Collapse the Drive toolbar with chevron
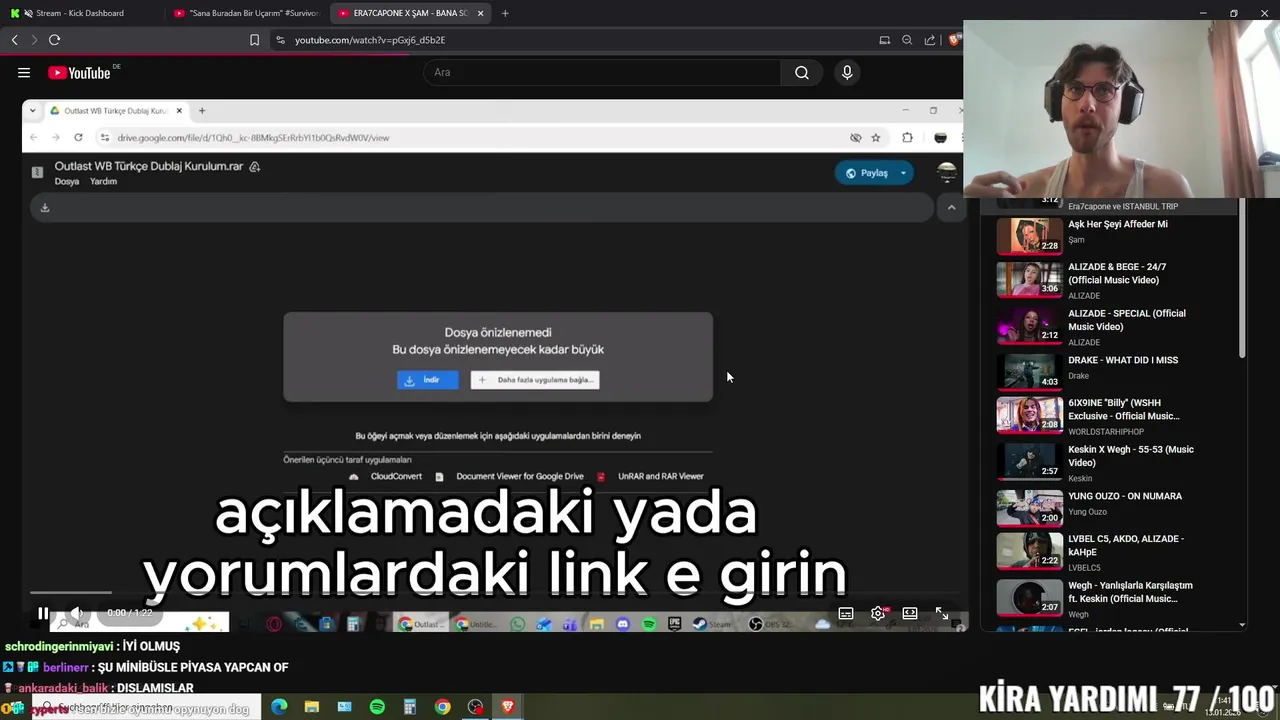 pyautogui.click(x=951, y=208)
